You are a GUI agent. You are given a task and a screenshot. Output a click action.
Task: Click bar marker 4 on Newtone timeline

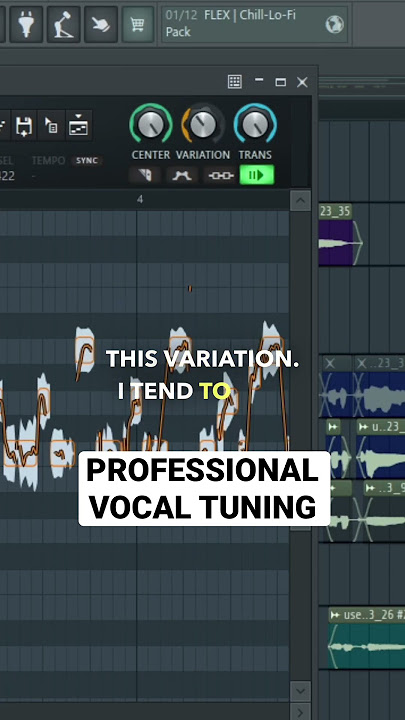tap(140, 199)
